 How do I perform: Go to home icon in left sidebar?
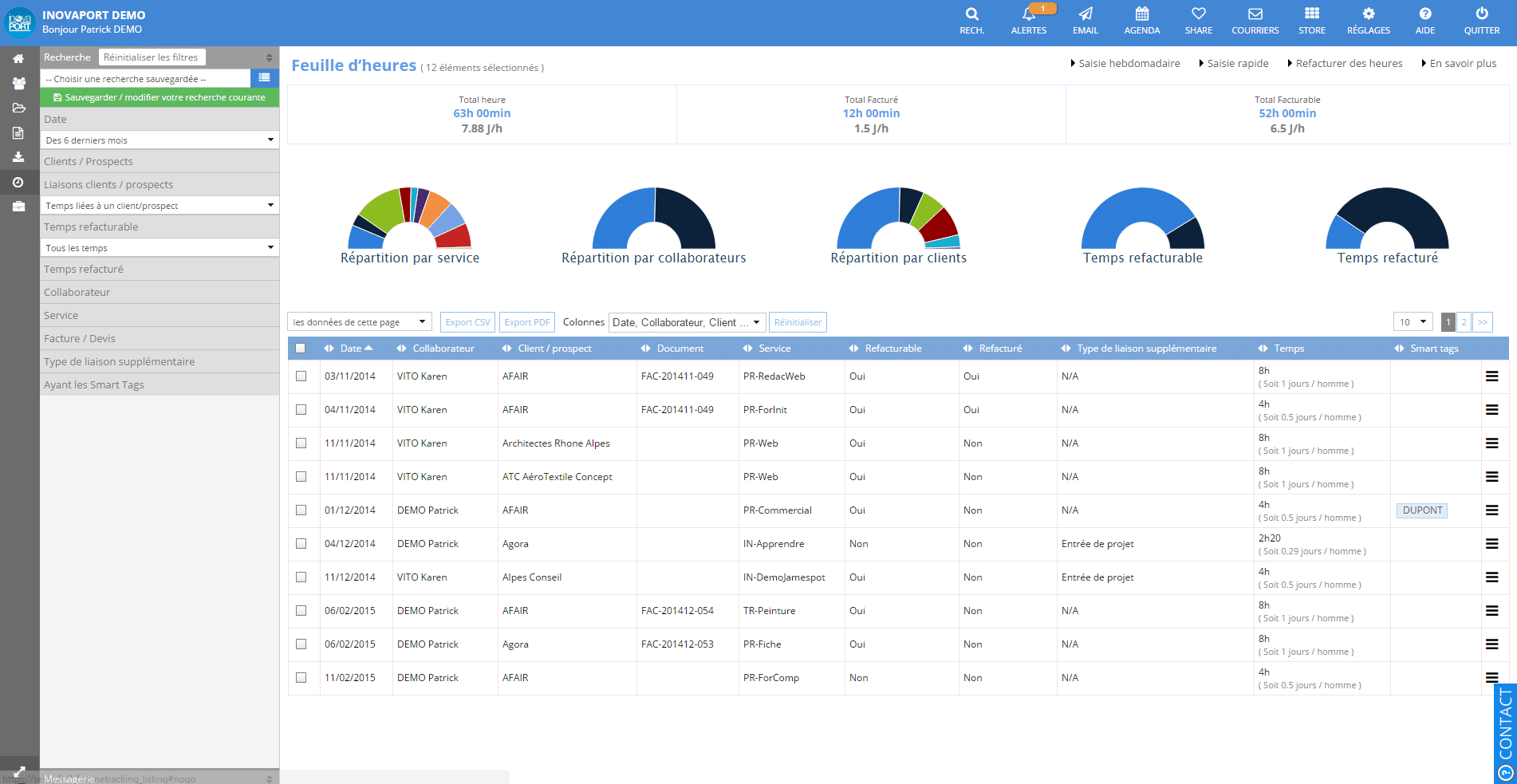18,58
